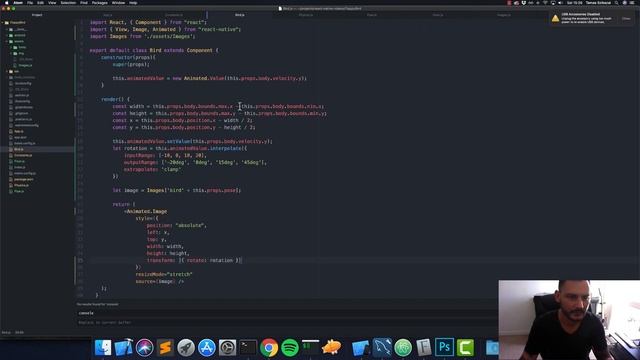The height and width of the screenshot is (360, 640).
Task: Open Font Book from the dock
Action: click(424, 348)
